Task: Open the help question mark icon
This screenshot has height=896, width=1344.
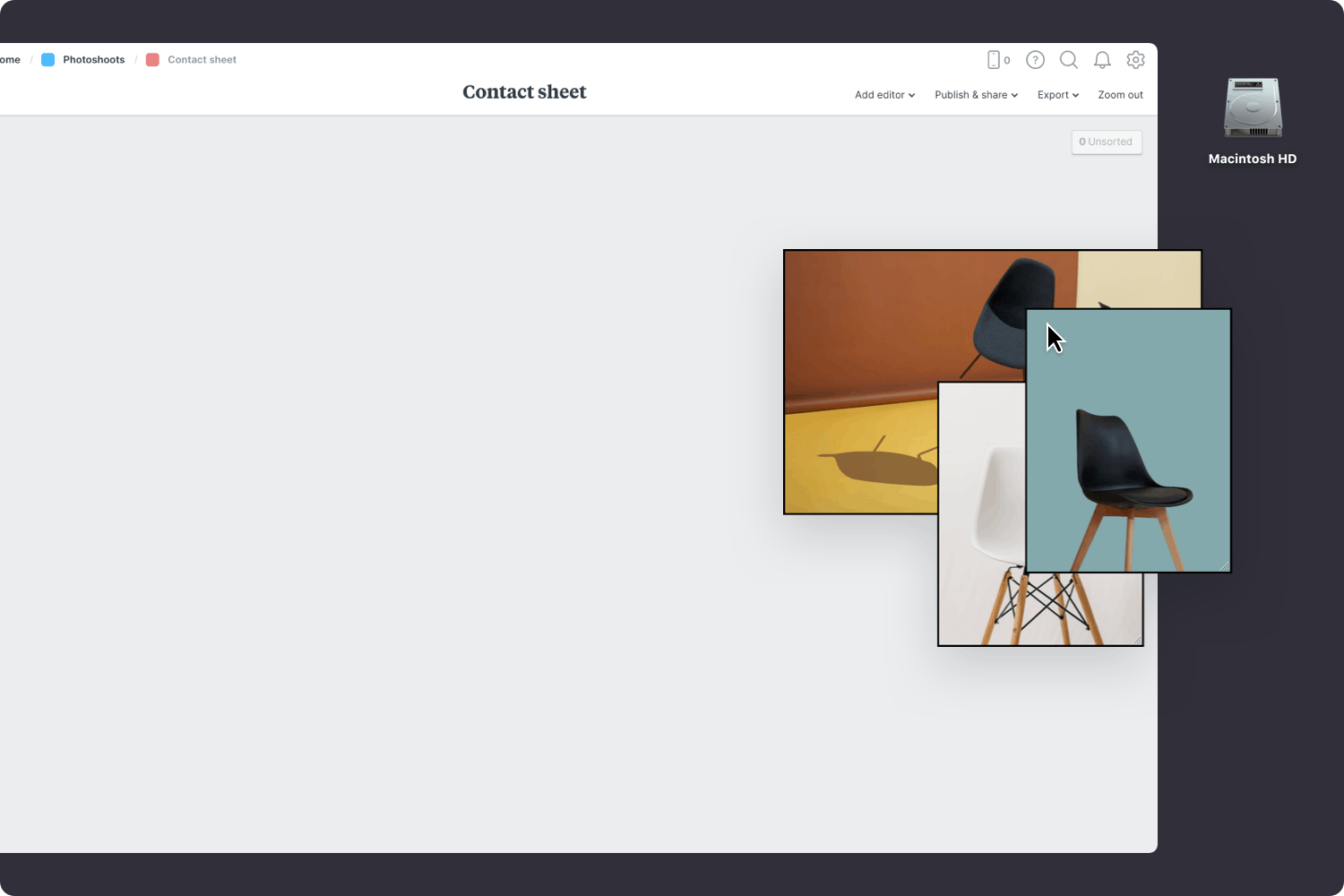Action: tap(1035, 60)
